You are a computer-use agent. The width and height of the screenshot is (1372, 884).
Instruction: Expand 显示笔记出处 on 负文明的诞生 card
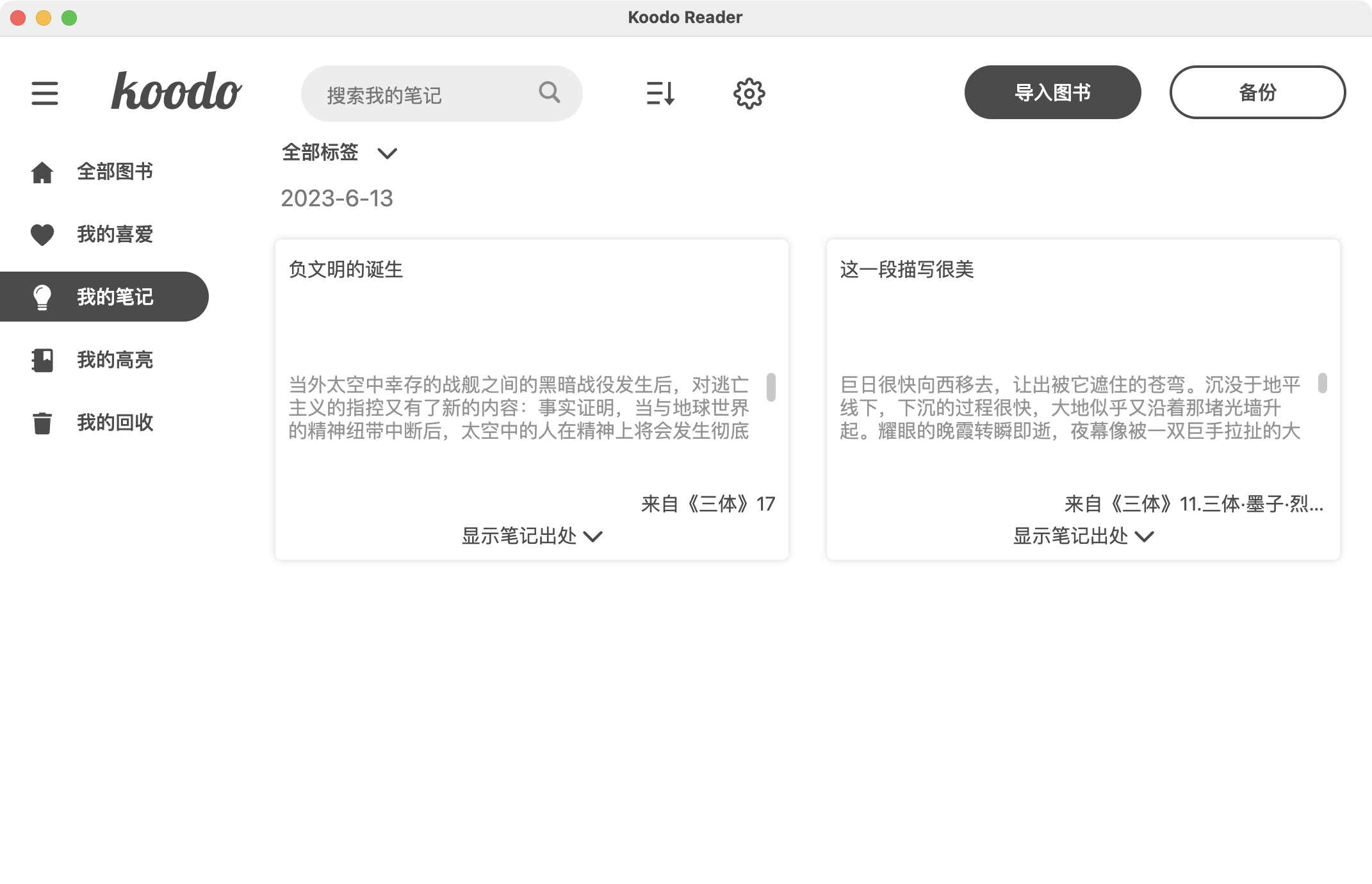(532, 536)
